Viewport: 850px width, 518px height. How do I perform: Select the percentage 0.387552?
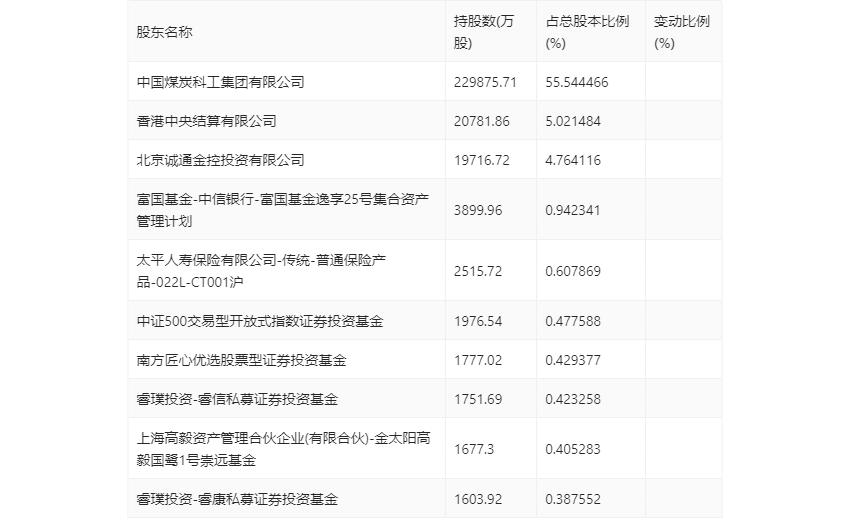(573, 499)
